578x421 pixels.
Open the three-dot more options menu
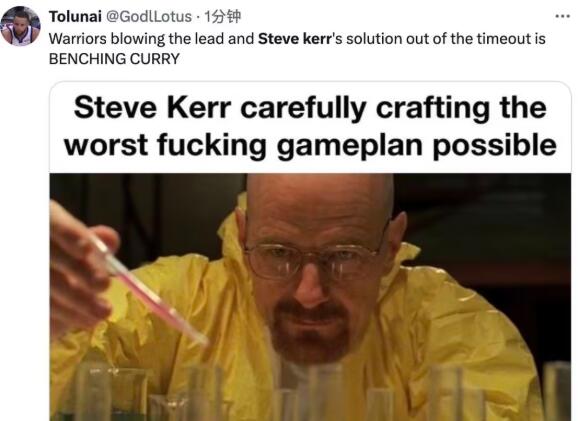pos(563,16)
